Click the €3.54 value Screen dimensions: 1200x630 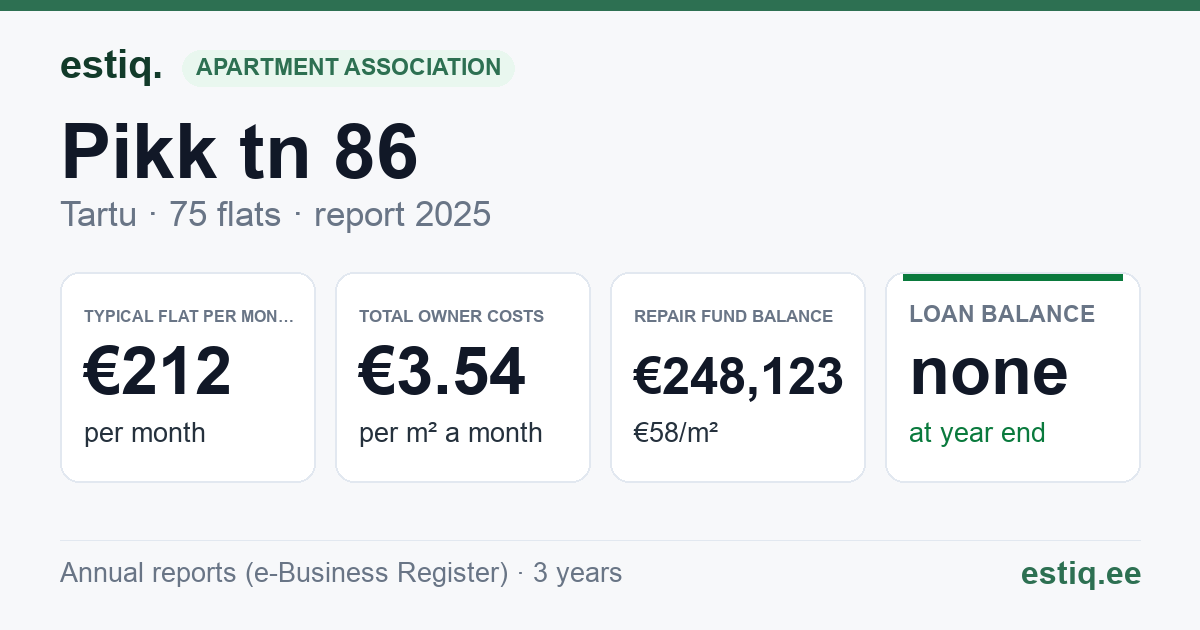pyautogui.click(x=442, y=371)
